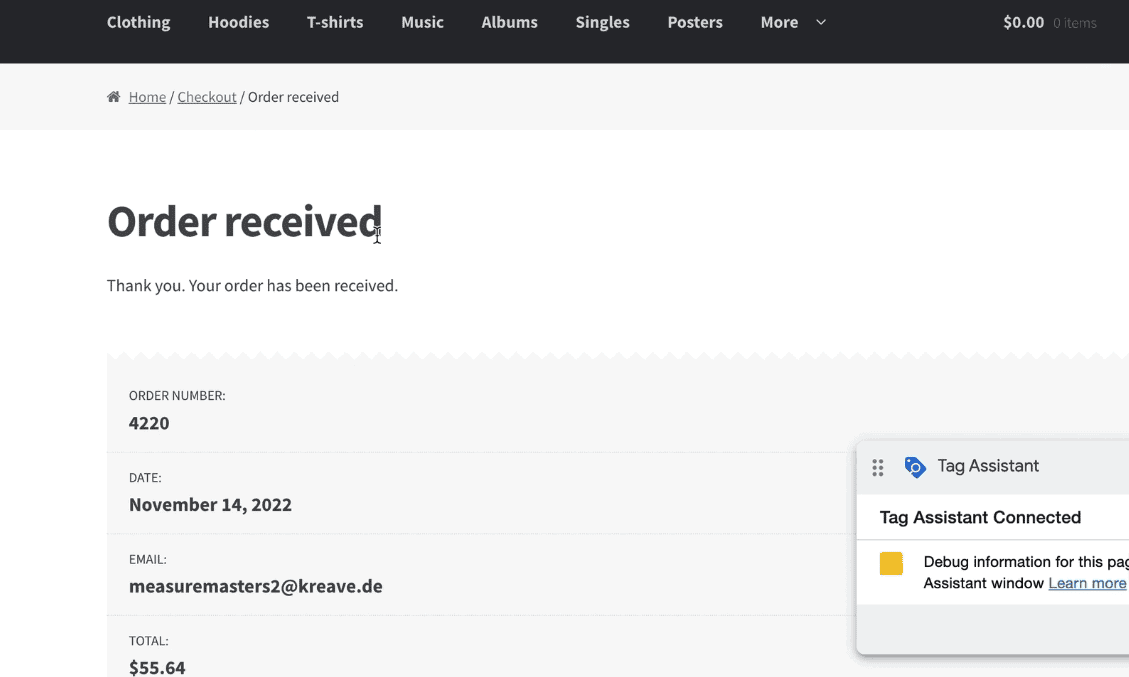This screenshot has width=1129, height=677.
Task: Click the "Tag Assistant Connected" heading
Action: (980, 517)
